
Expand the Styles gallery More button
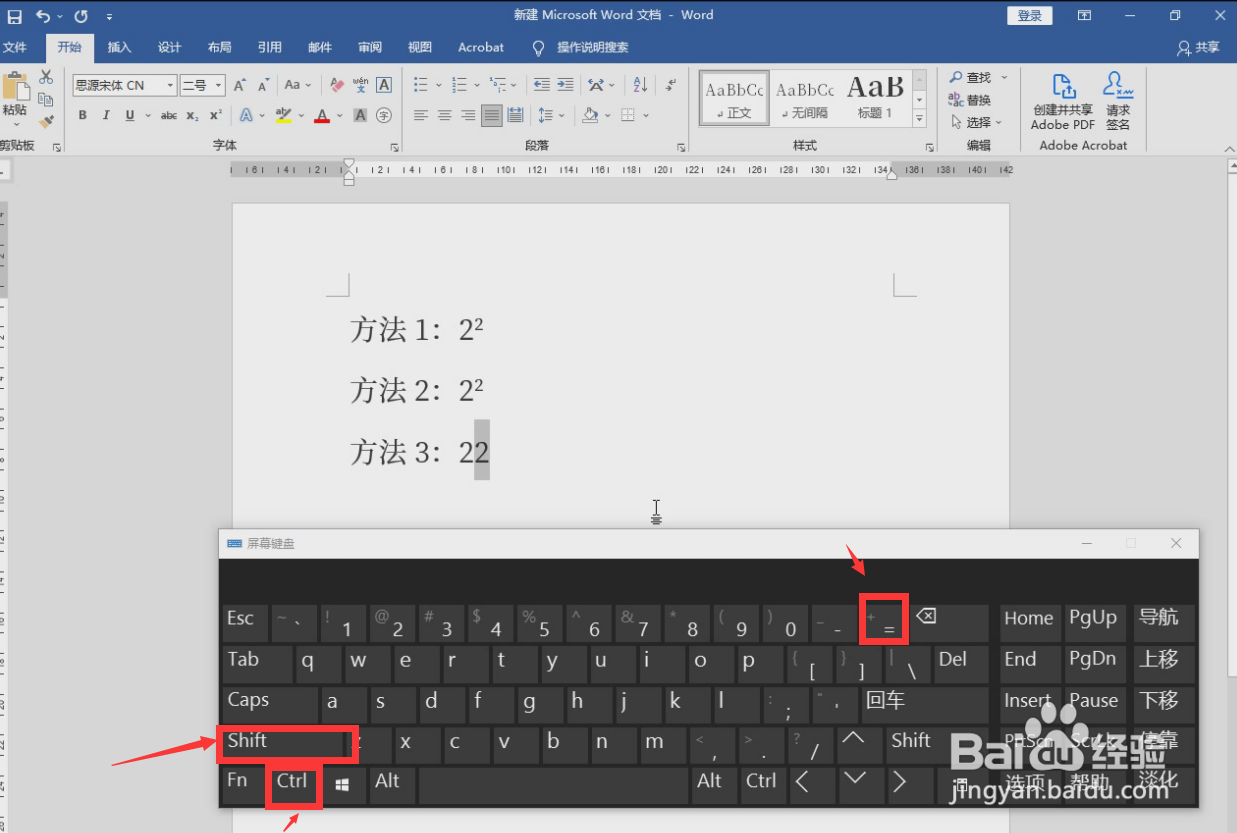click(920, 118)
